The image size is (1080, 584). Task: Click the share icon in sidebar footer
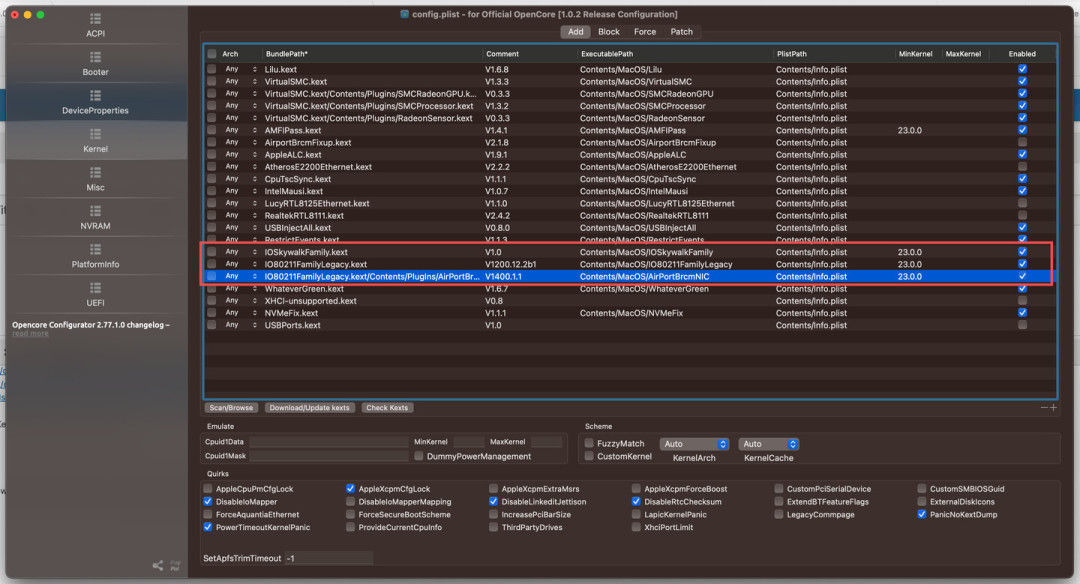point(158,565)
